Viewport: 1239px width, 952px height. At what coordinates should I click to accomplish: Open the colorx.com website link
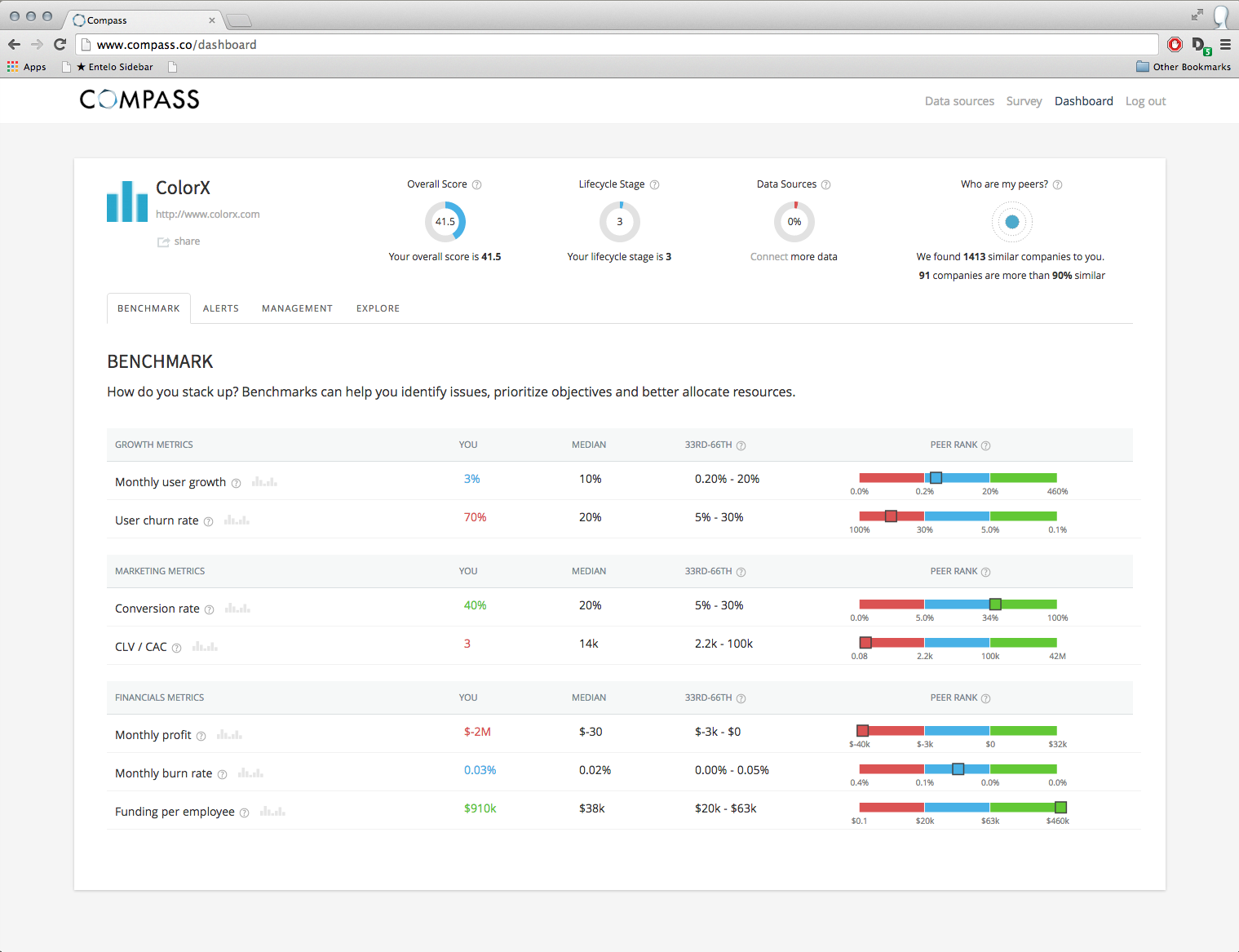[x=208, y=215]
